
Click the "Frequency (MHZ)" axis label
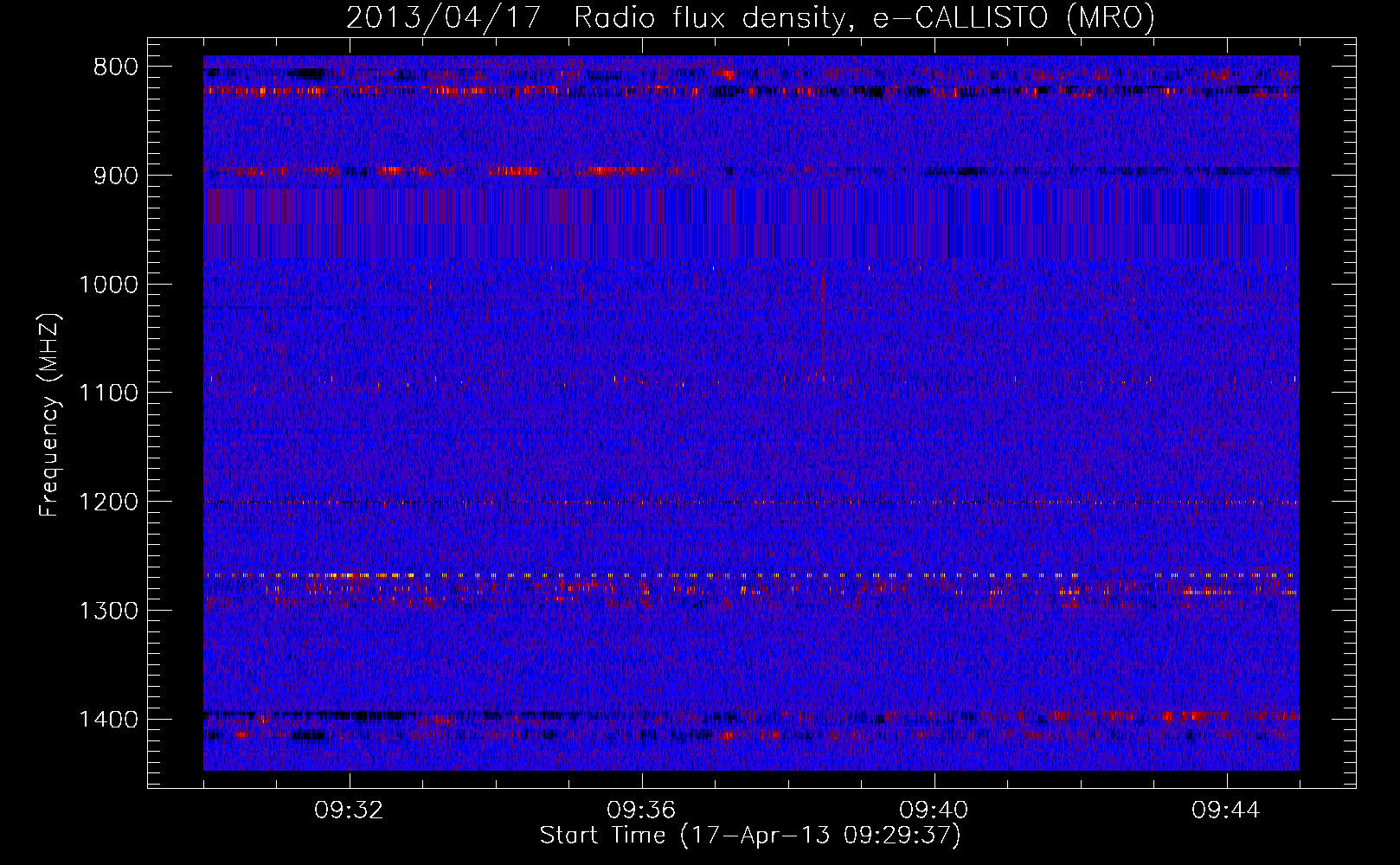tap(50, 414)
